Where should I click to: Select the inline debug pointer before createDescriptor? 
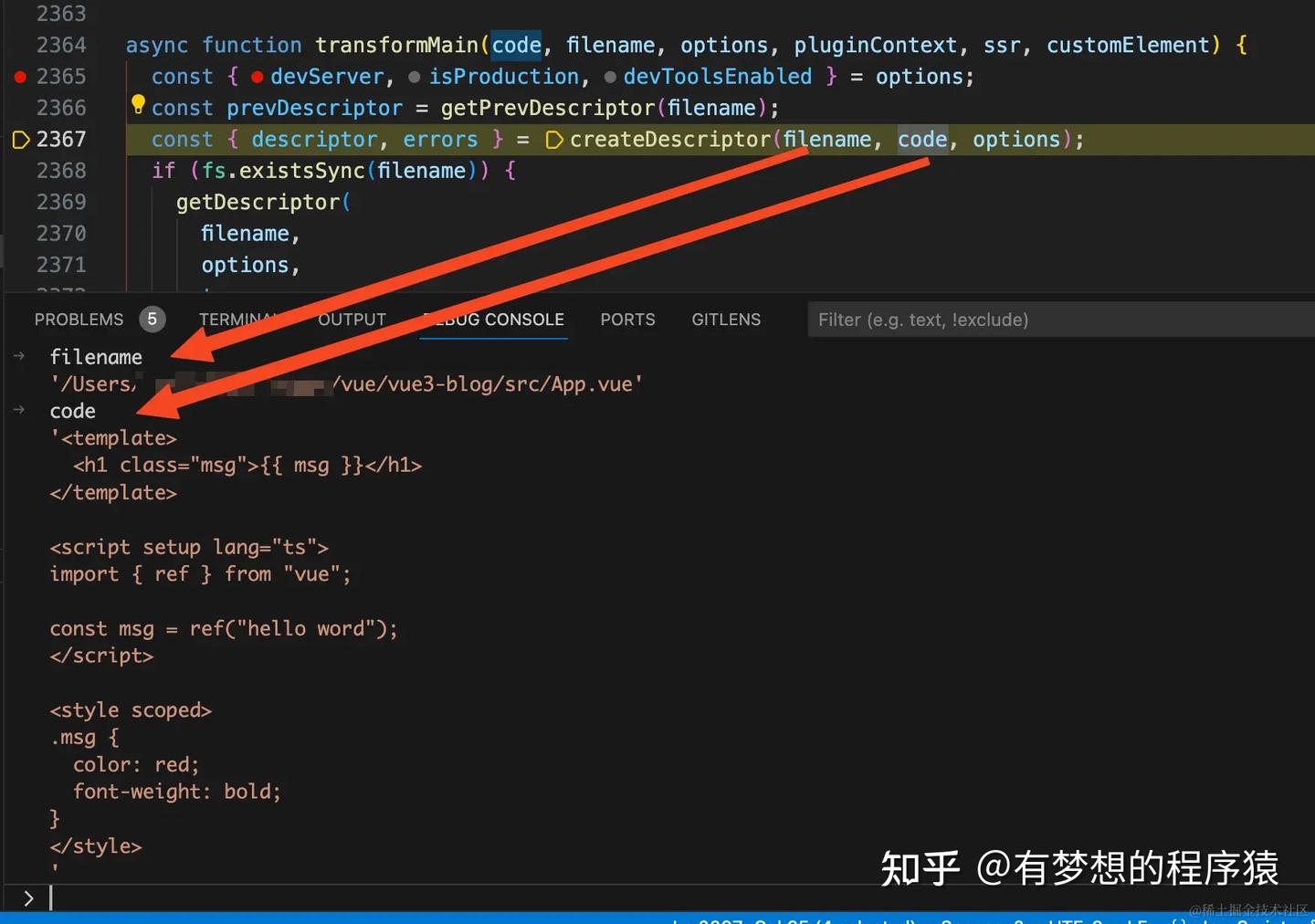click(x=554, y=139)
